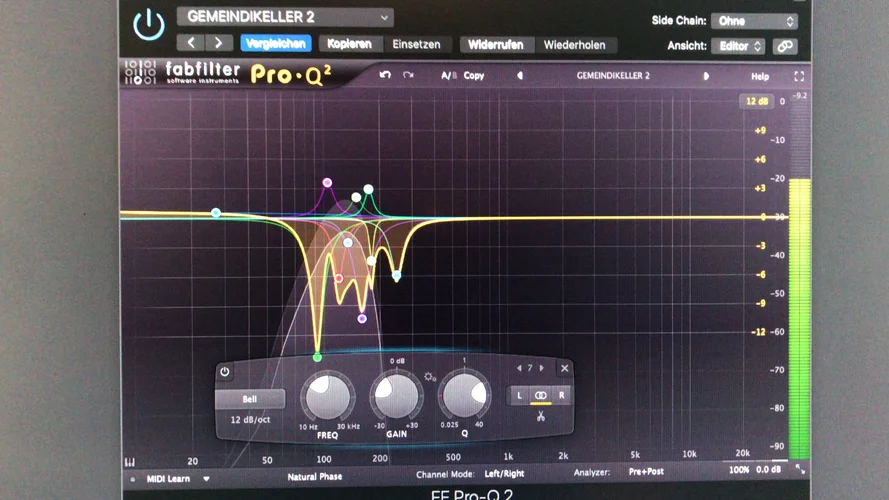Open the MIDI Learn dropdown arrow
889x500 pixels.
coord(206,479)
